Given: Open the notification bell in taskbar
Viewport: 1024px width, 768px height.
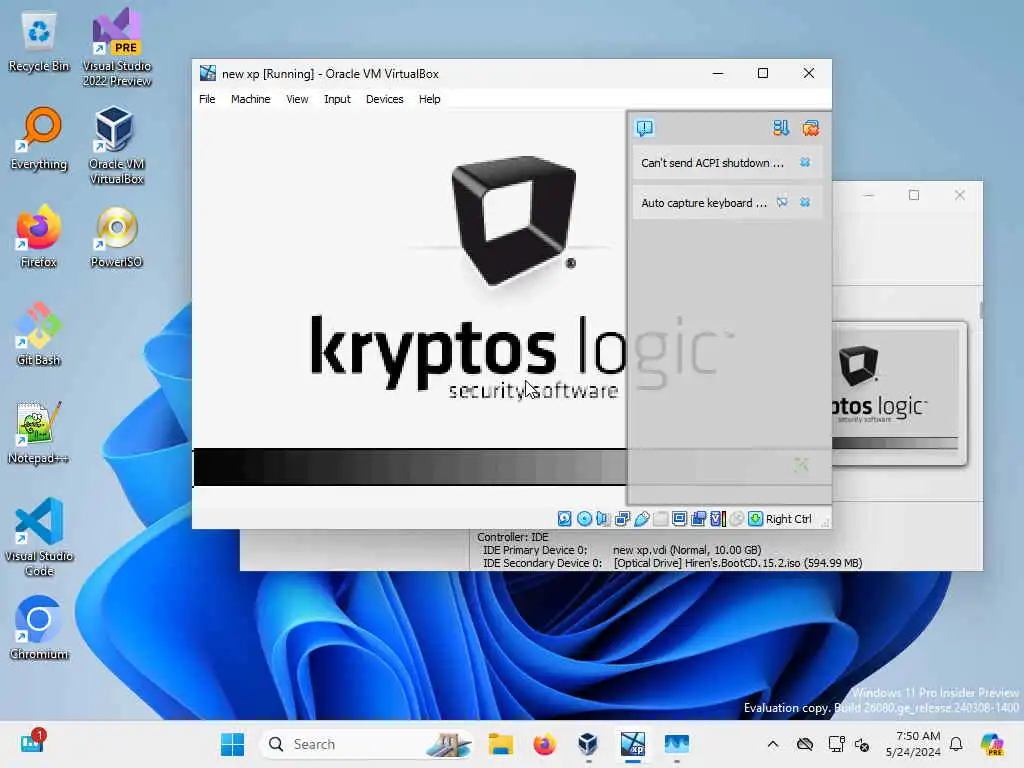Looking at the screenshot, I should pos(956,744).
